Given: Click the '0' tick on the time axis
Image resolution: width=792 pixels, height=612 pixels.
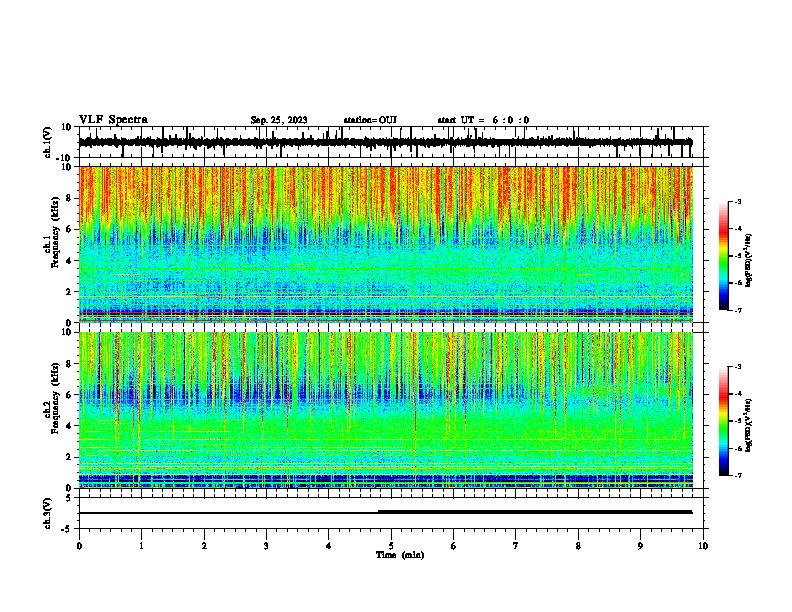Looking at the screenshot, I should 79,546.
